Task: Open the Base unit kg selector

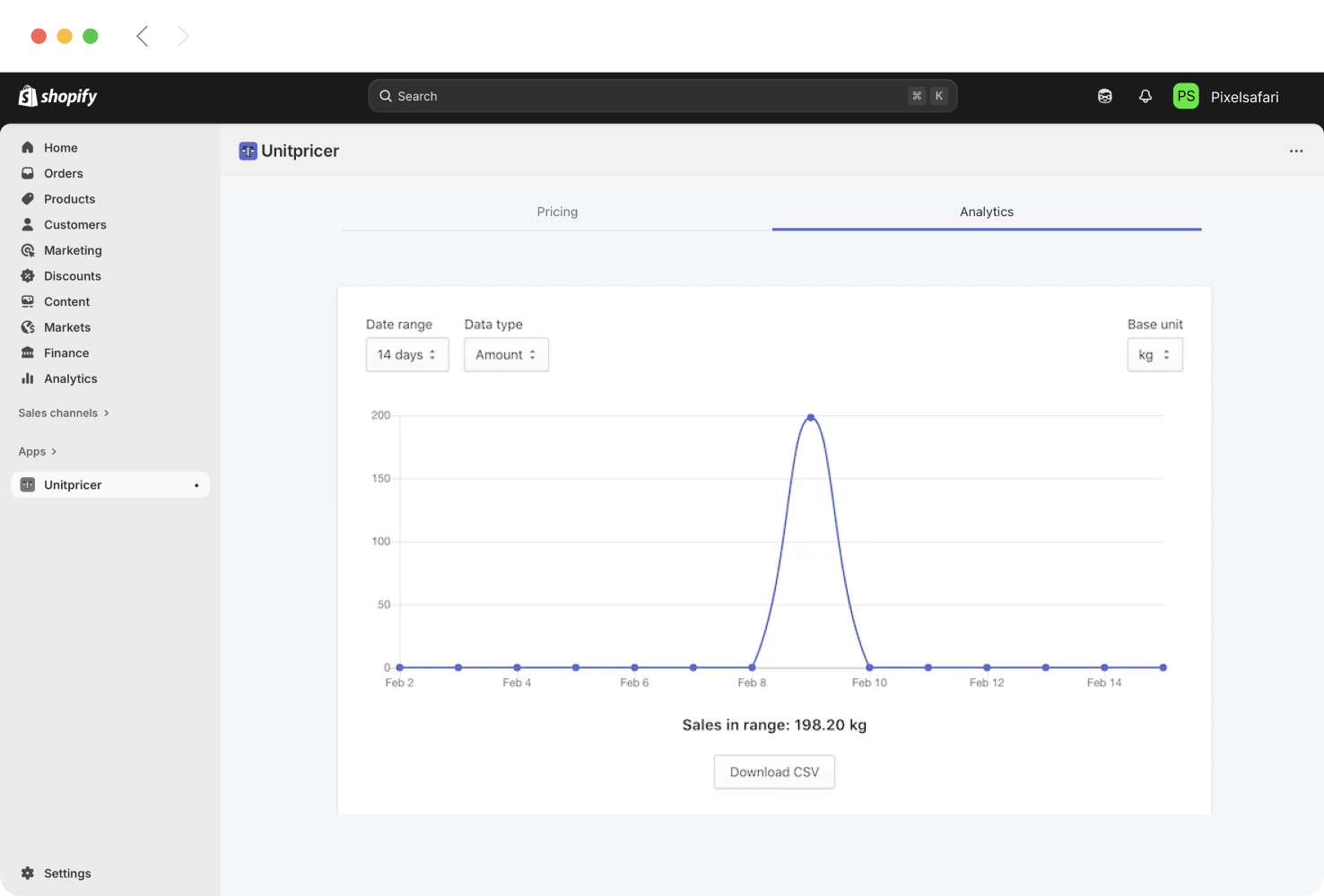Action: point(1154,354)
